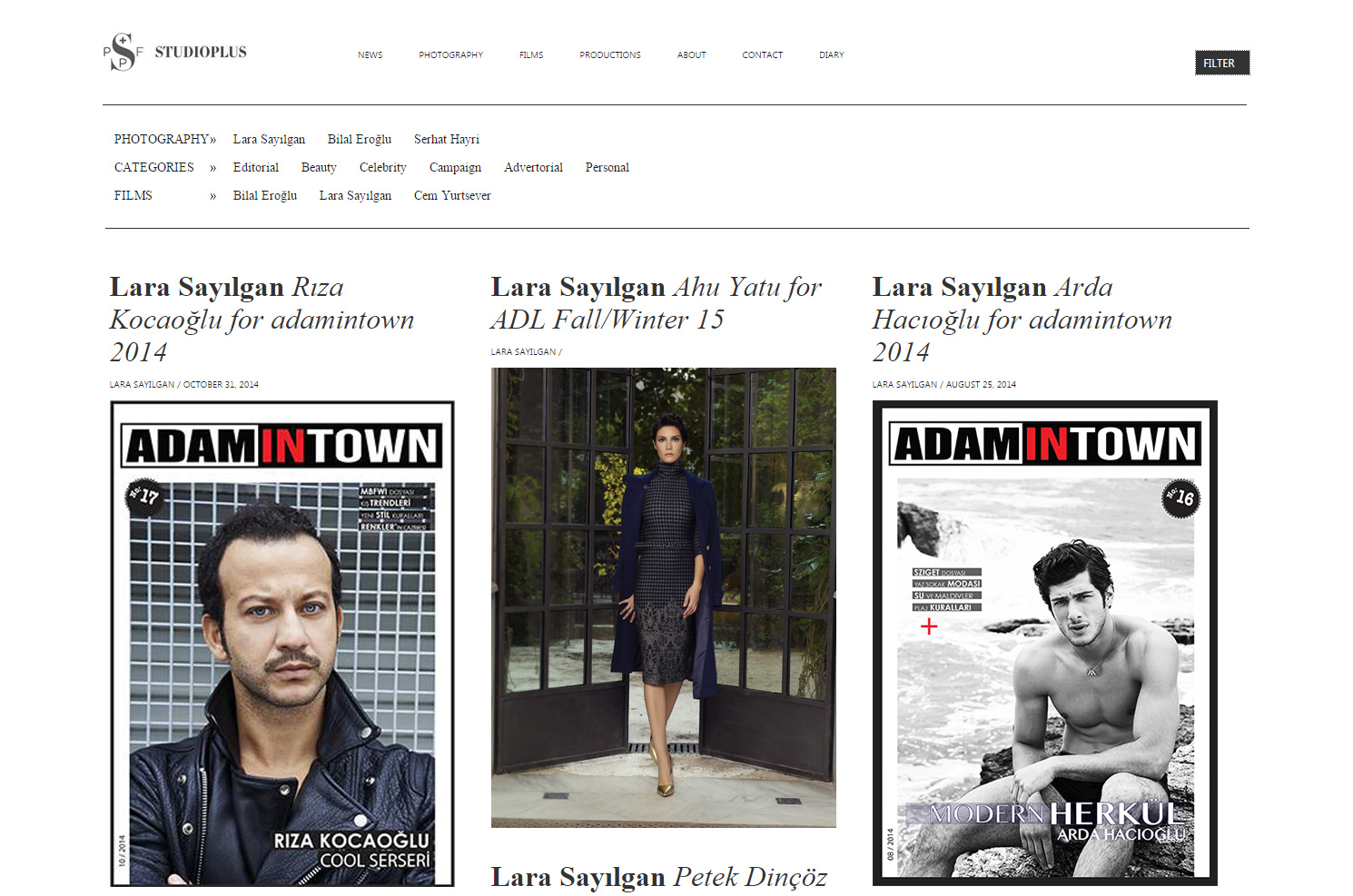The width and height of the screenshot is (1353, 896).
Task: Open the Productions page
Action: pos(609,55)
